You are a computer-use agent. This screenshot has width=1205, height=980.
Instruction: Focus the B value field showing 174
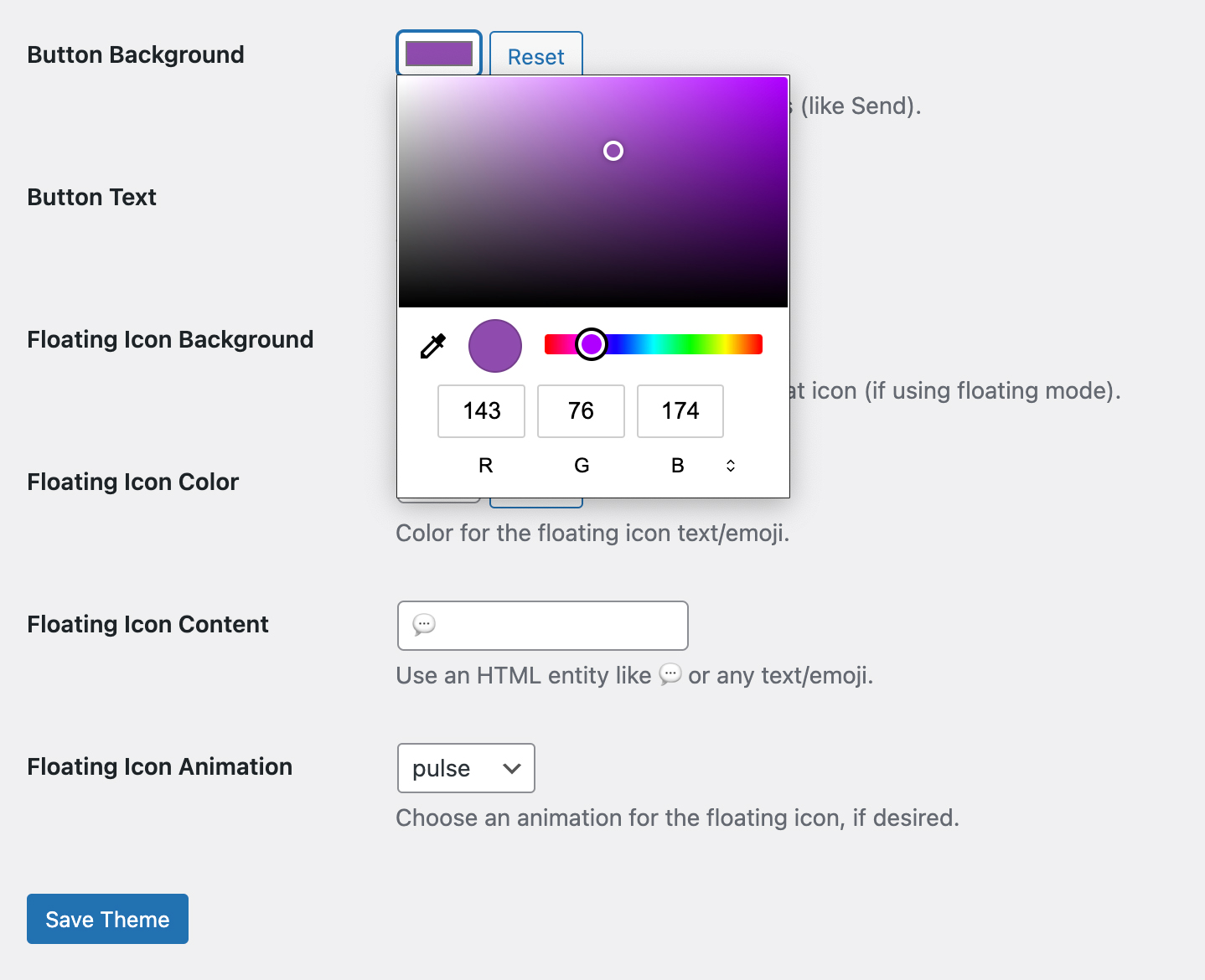(680, 411)
